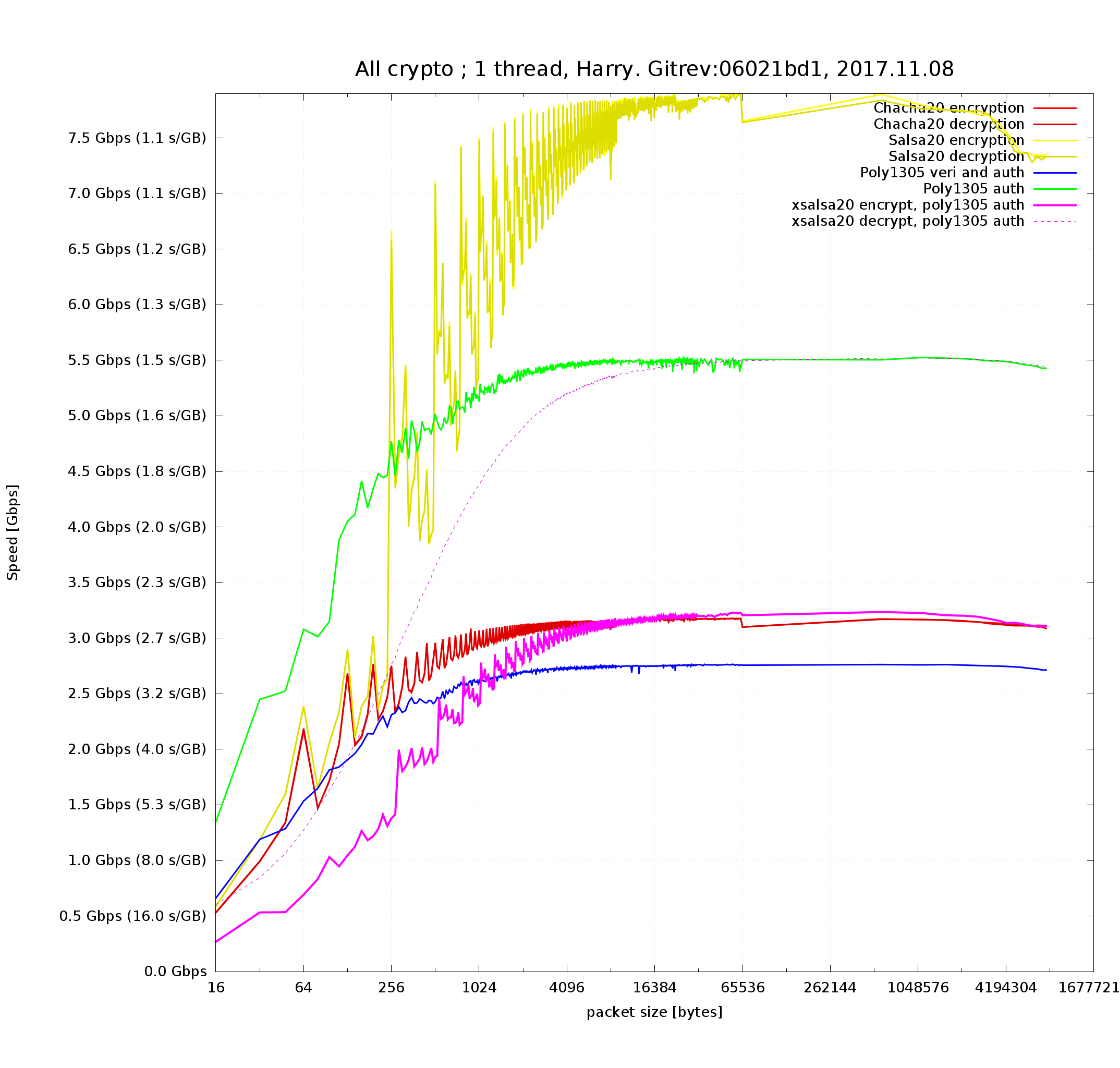This screenshot has height=1068, width=1120.
Task: Click the packet size [bytes] axis label
Action: (654, 1012)
